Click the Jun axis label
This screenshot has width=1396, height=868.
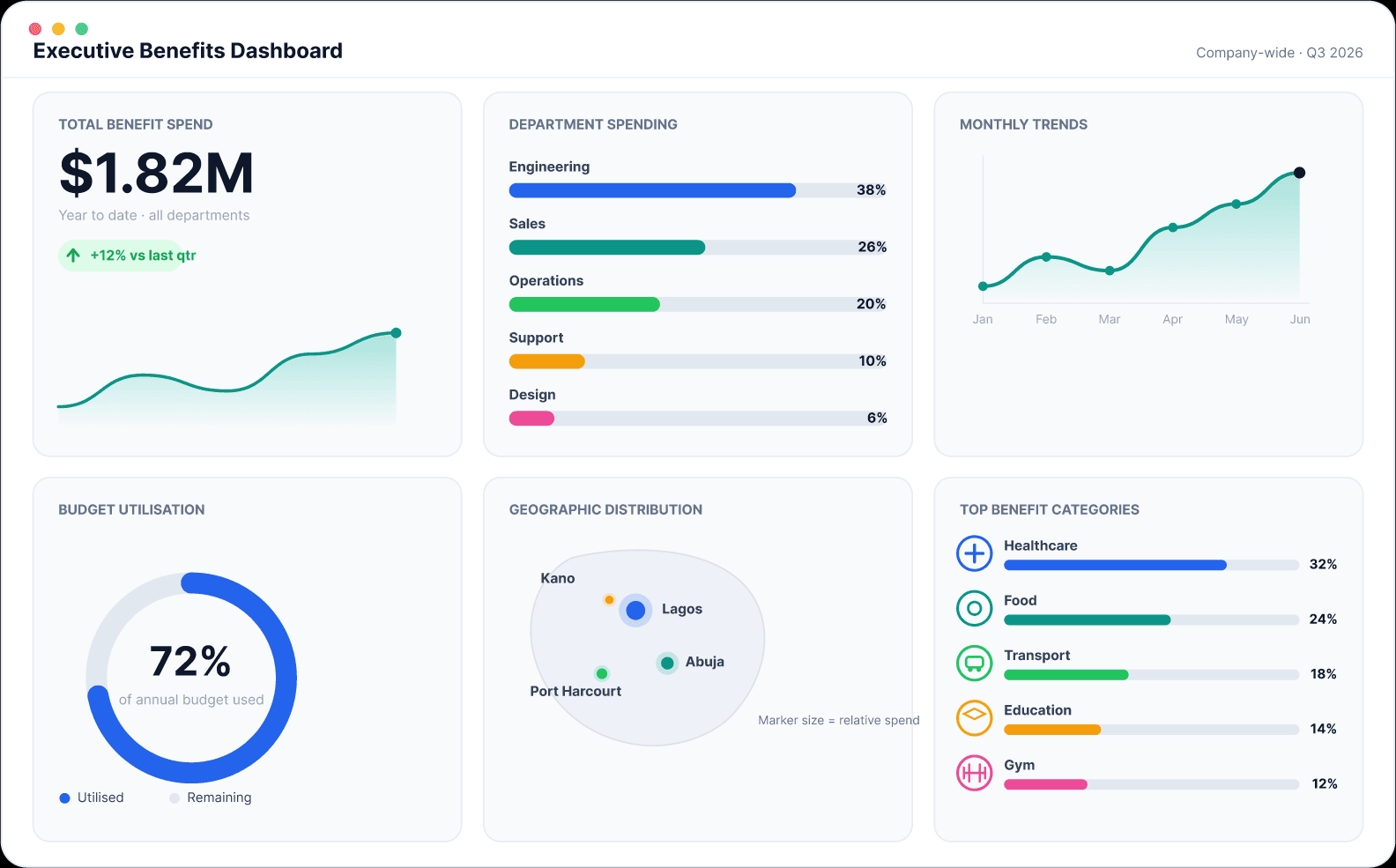pyautogui.click(x=1300, y=320)
